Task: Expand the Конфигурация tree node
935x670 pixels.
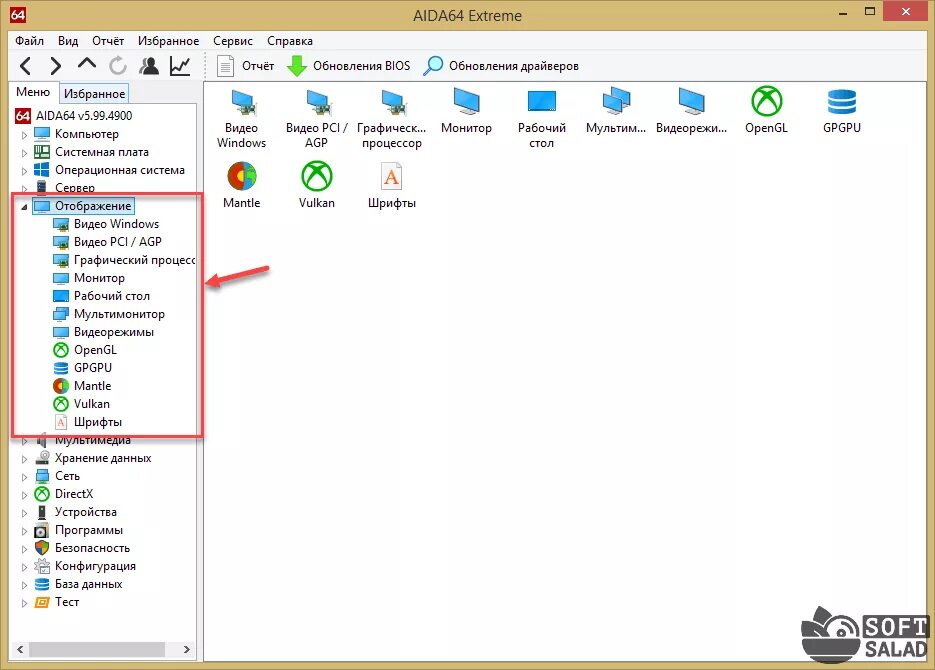Action: pyautogui.click(x=24, y=567)
